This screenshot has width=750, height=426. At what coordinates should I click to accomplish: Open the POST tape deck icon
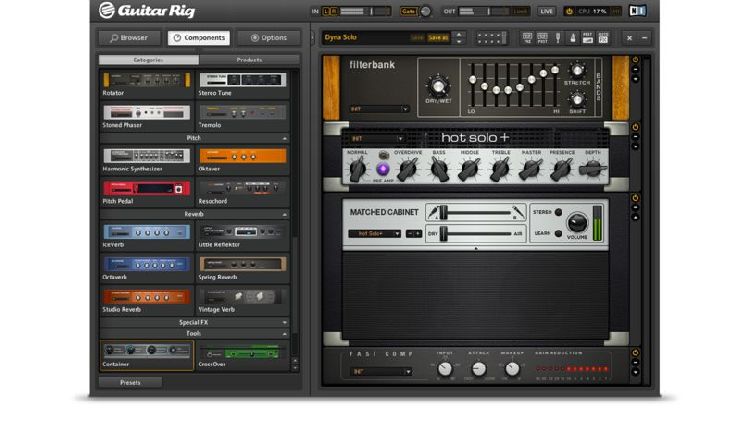[542, 38]
